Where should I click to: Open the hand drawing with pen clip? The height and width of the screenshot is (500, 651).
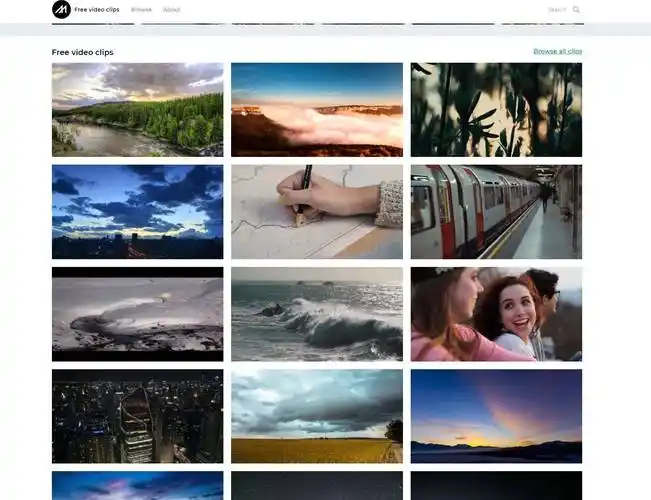(x=317, y=212)
